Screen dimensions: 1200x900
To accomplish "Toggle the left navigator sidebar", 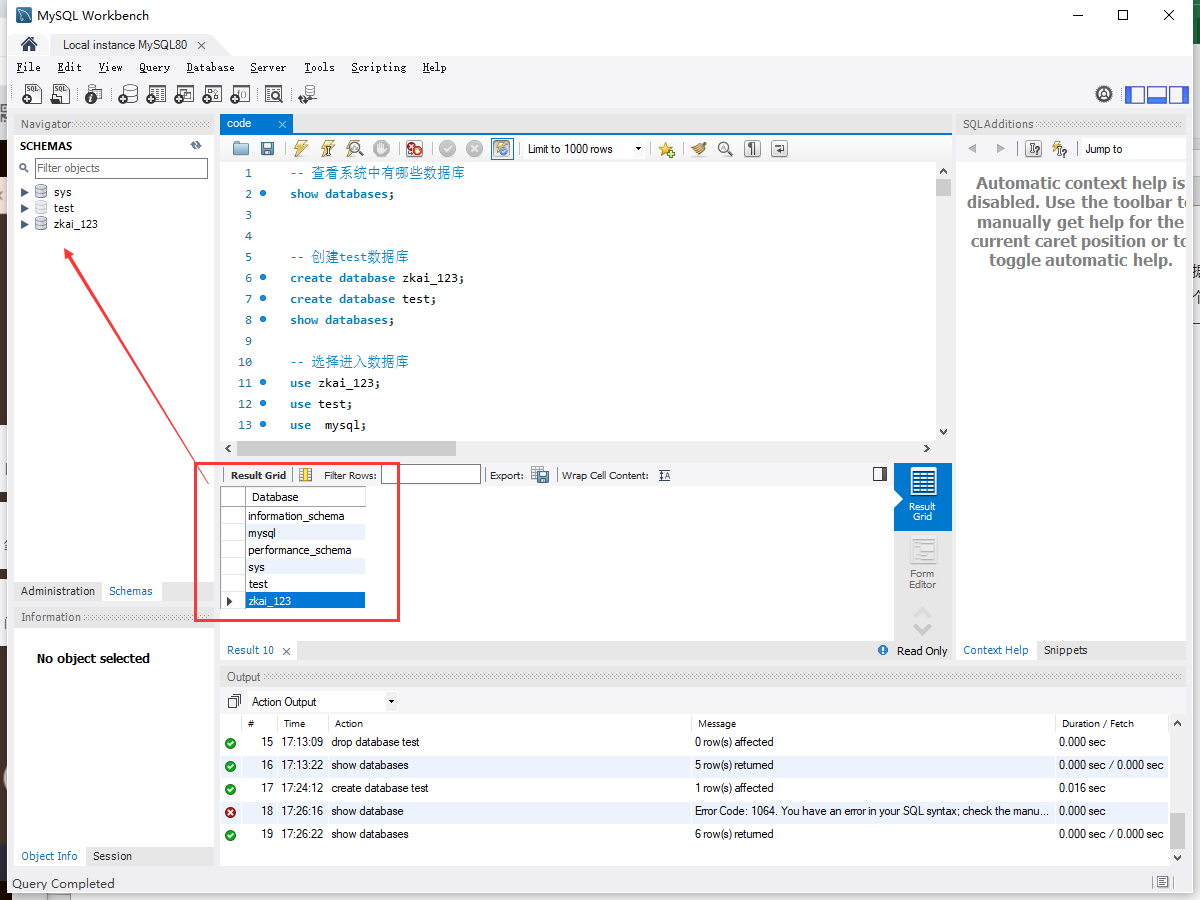I will coord(1135,95).
